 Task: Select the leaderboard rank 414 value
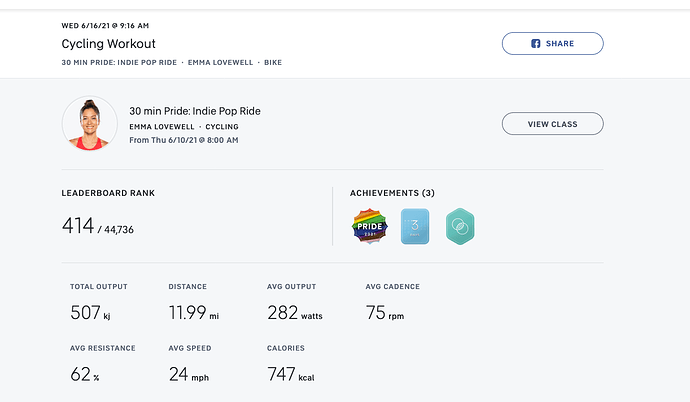click(x=78, y=227)
